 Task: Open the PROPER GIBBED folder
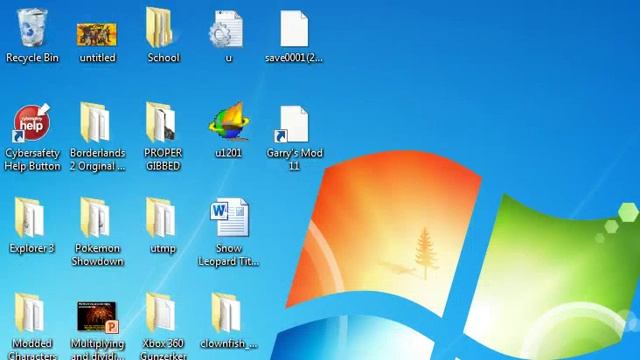tap(161, 122)
